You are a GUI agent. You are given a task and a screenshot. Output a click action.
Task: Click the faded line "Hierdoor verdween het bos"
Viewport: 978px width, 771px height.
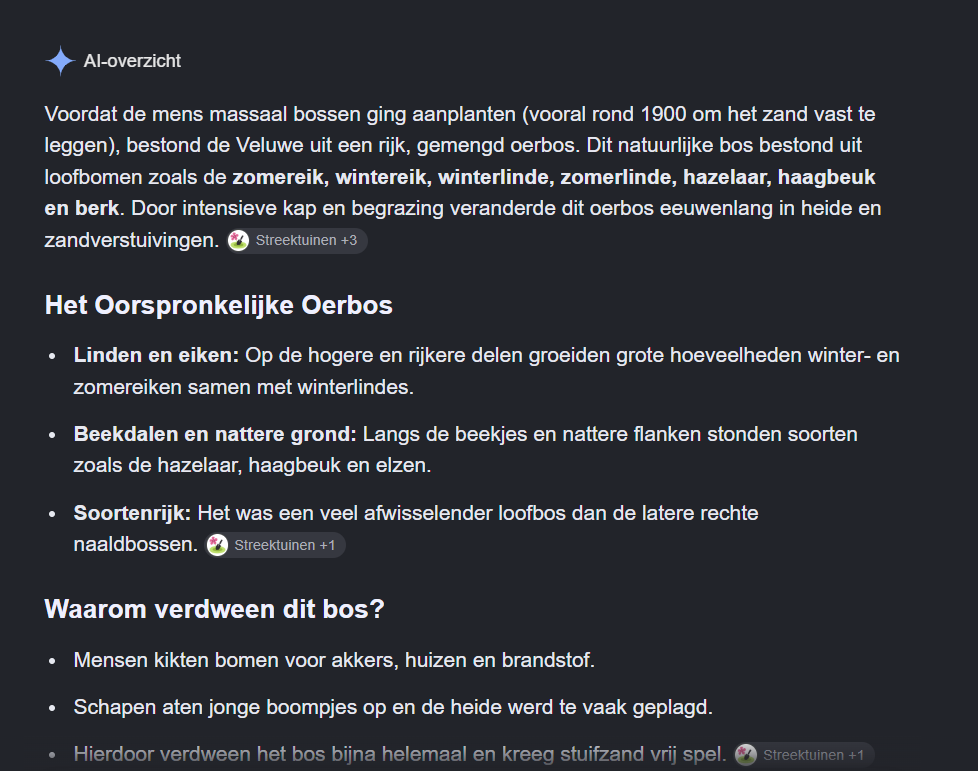pos(400,755)
